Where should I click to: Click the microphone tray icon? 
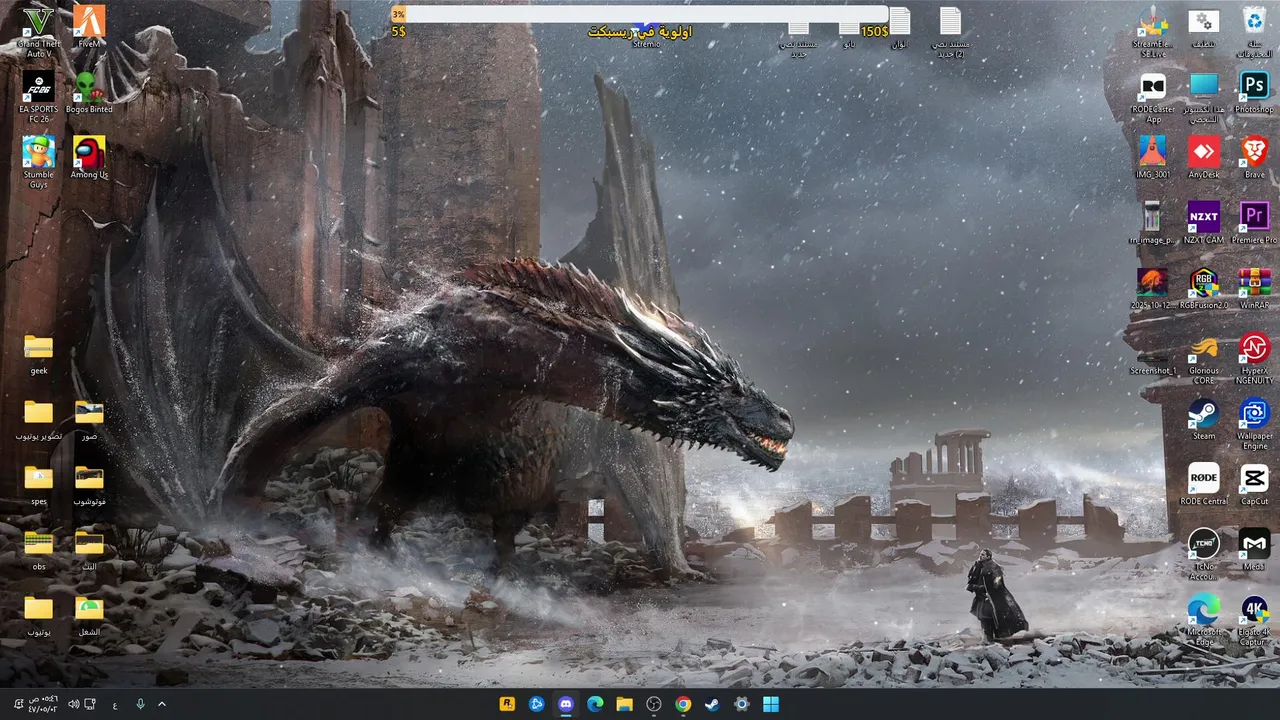point(140,704)
